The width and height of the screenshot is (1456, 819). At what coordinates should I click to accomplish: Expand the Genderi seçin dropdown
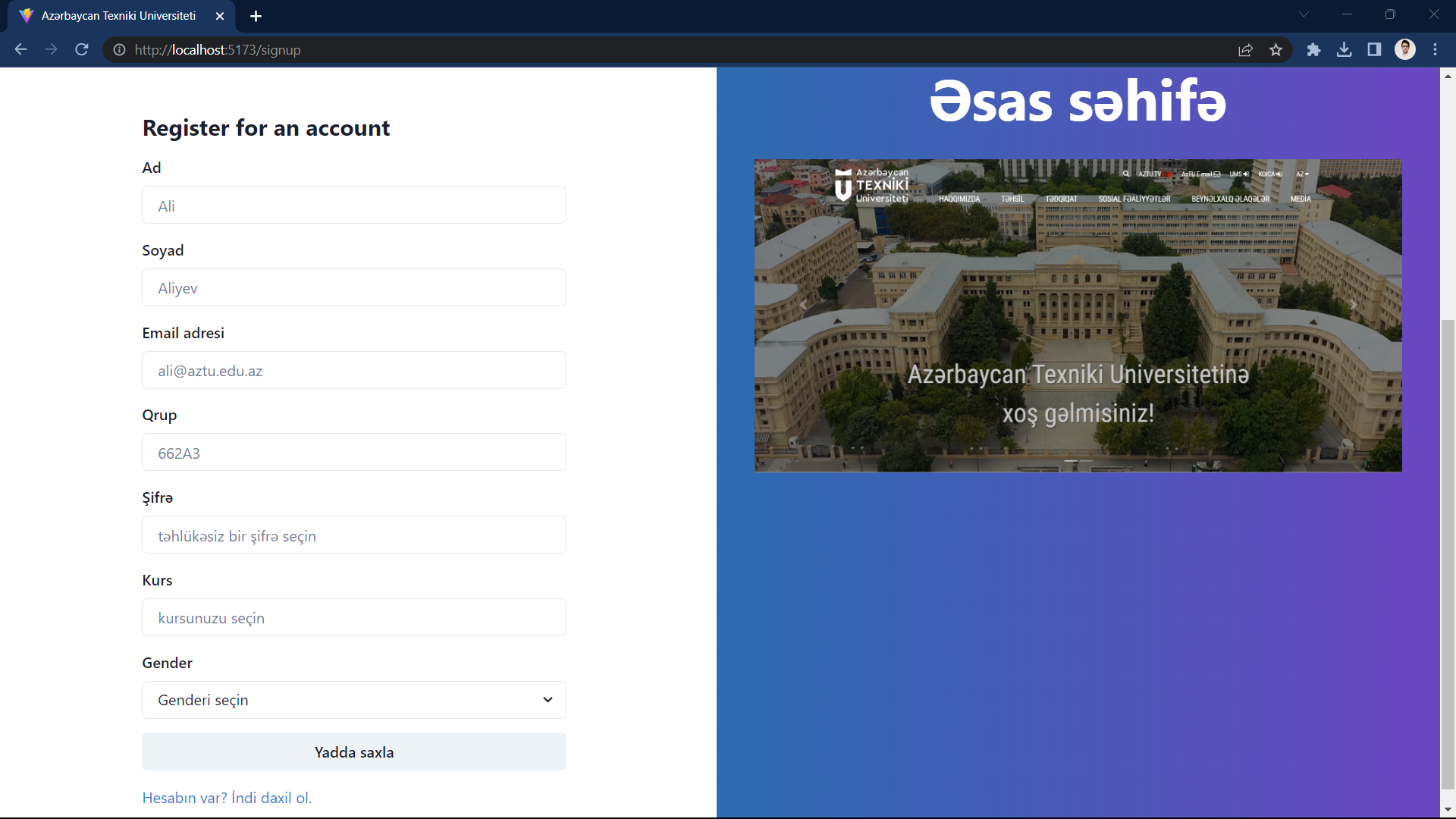tap(353, 699)
